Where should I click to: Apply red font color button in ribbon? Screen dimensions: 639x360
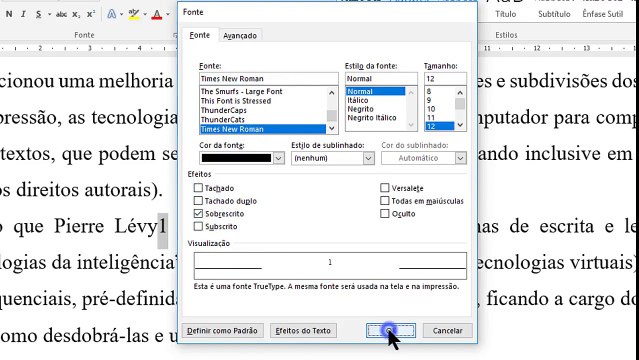tap(157, 14)
